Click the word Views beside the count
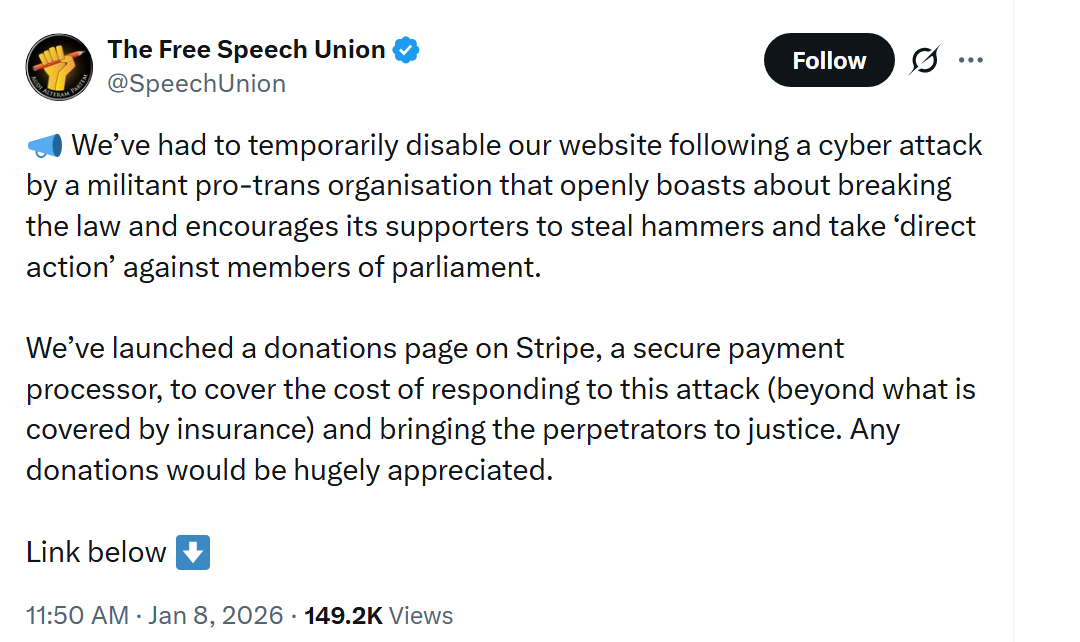 pos(421,615)
